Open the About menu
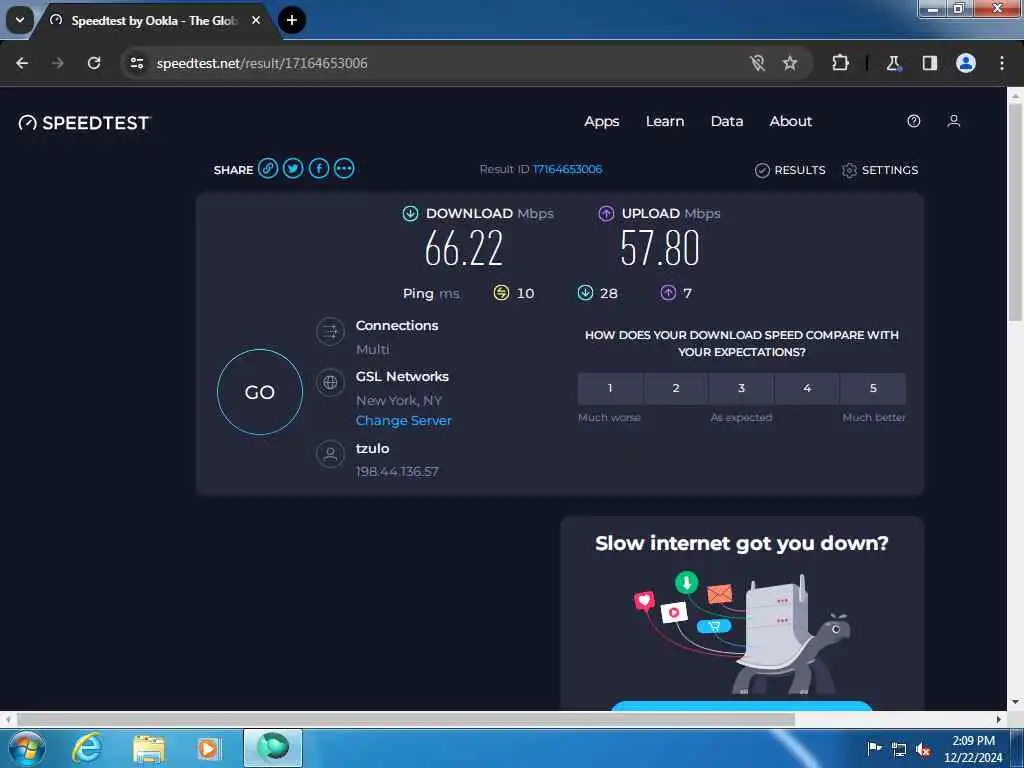Viewport: 1024px width, 768px height. [790, 121]
